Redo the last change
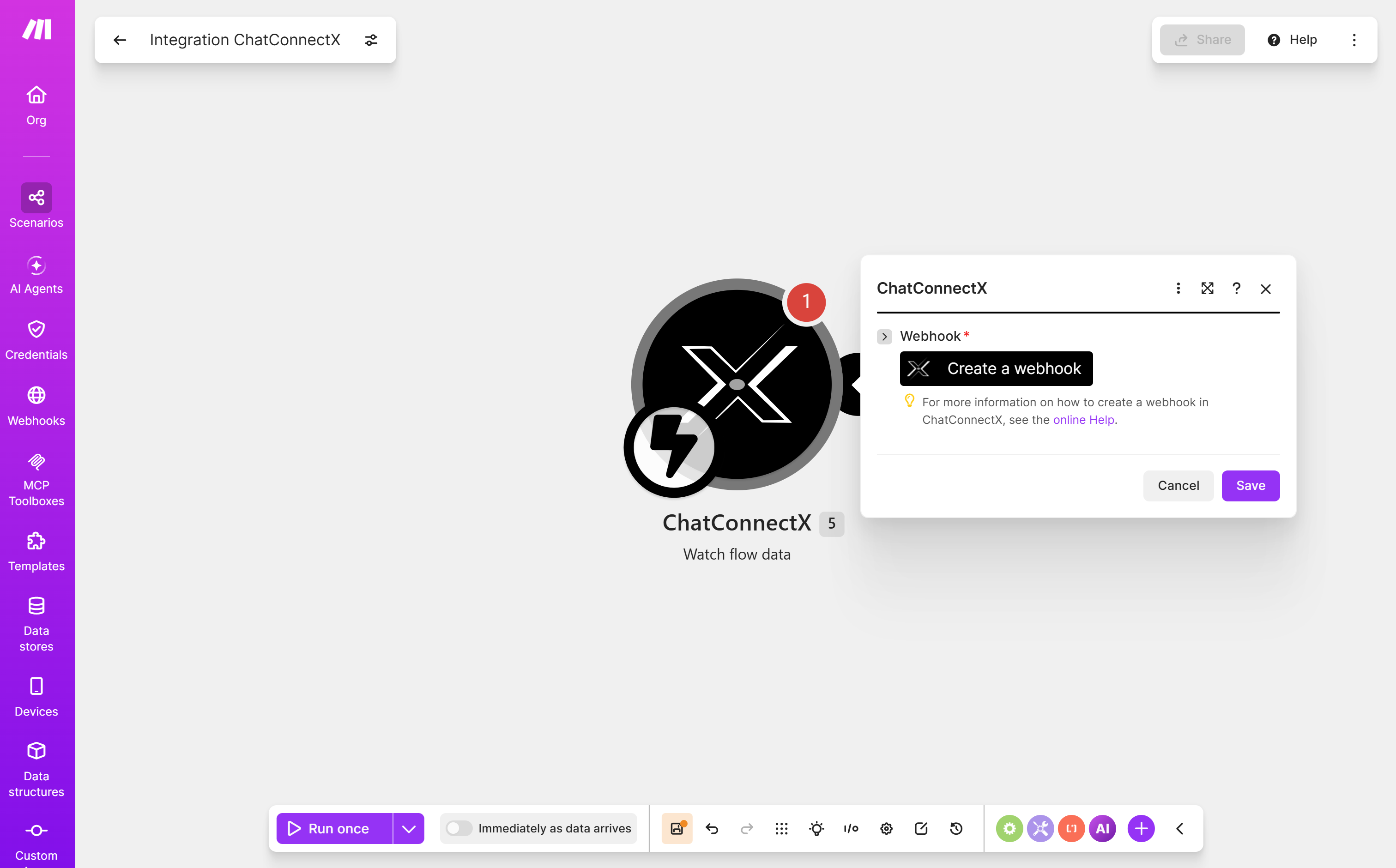This screenshot has width=1396, height=868. point(747,828)
